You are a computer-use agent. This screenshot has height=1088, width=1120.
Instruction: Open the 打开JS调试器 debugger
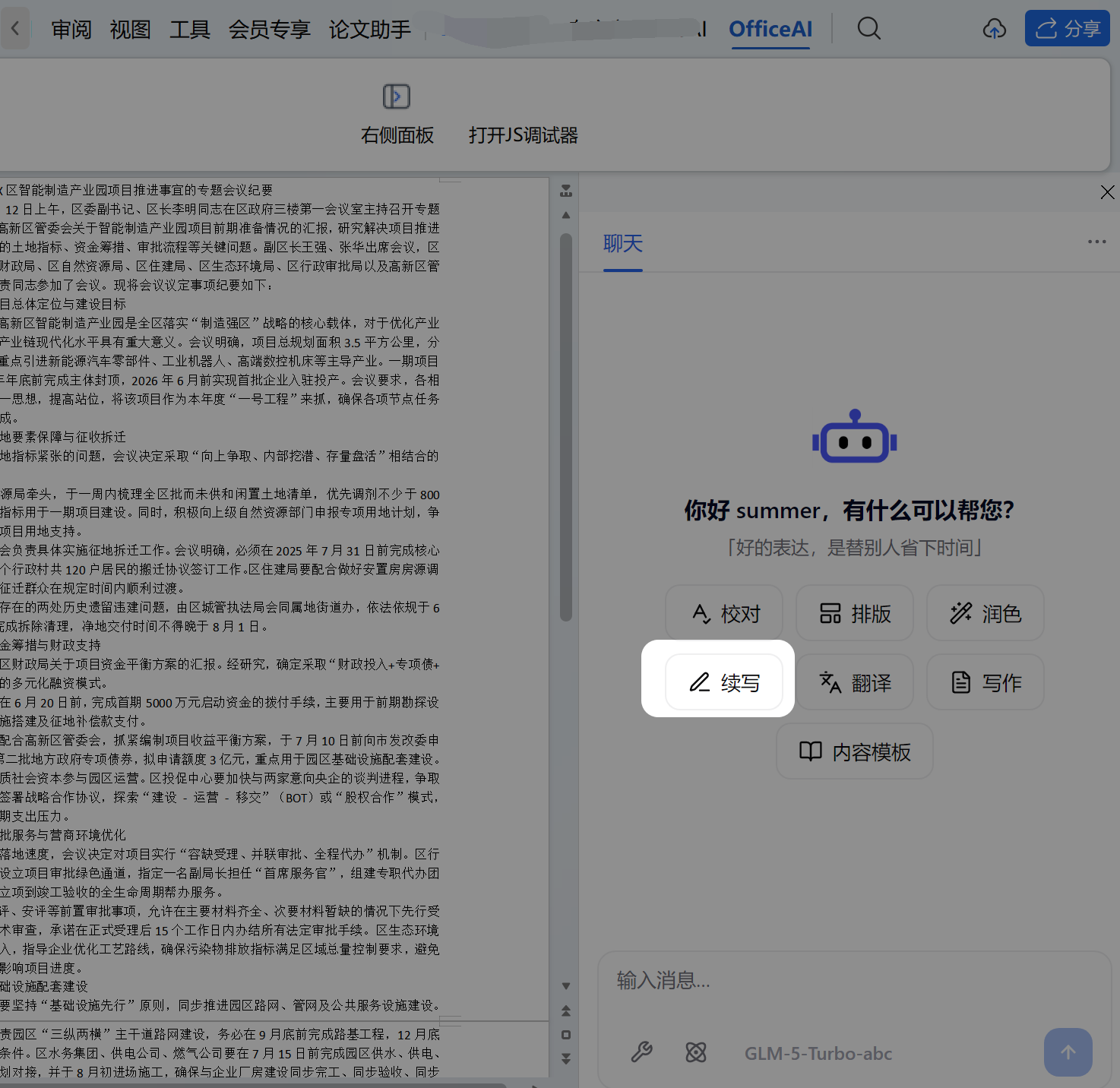coord(523,135)
